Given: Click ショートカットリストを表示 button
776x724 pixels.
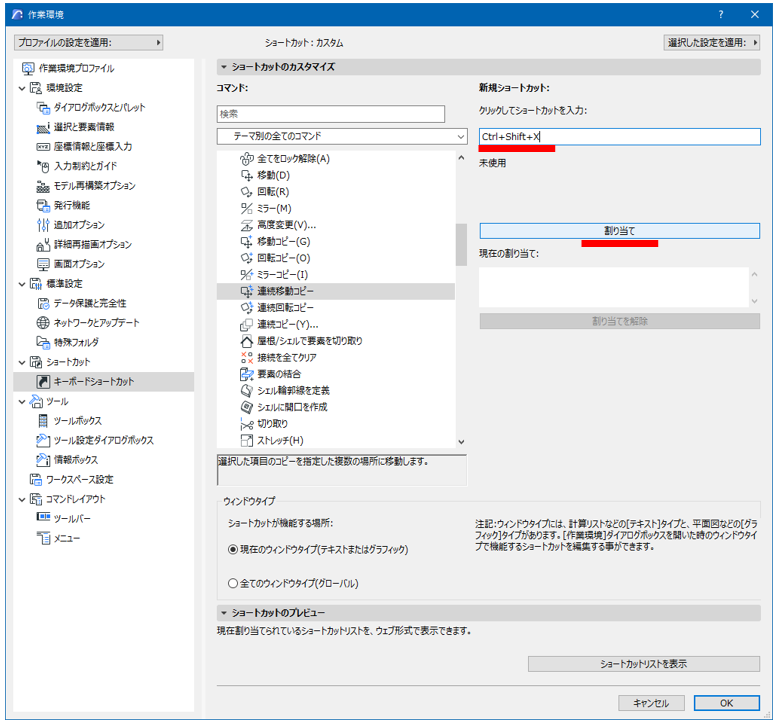Looking at the screenshot, I should pyautogui.click(x=644, y=664).
